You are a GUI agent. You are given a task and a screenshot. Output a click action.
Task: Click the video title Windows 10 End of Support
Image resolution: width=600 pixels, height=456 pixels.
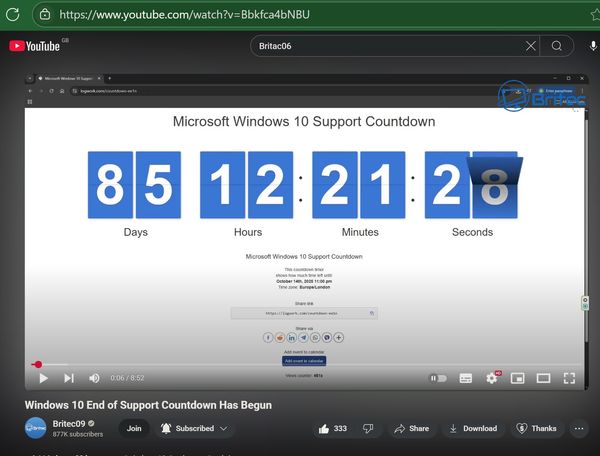(148, 405)
